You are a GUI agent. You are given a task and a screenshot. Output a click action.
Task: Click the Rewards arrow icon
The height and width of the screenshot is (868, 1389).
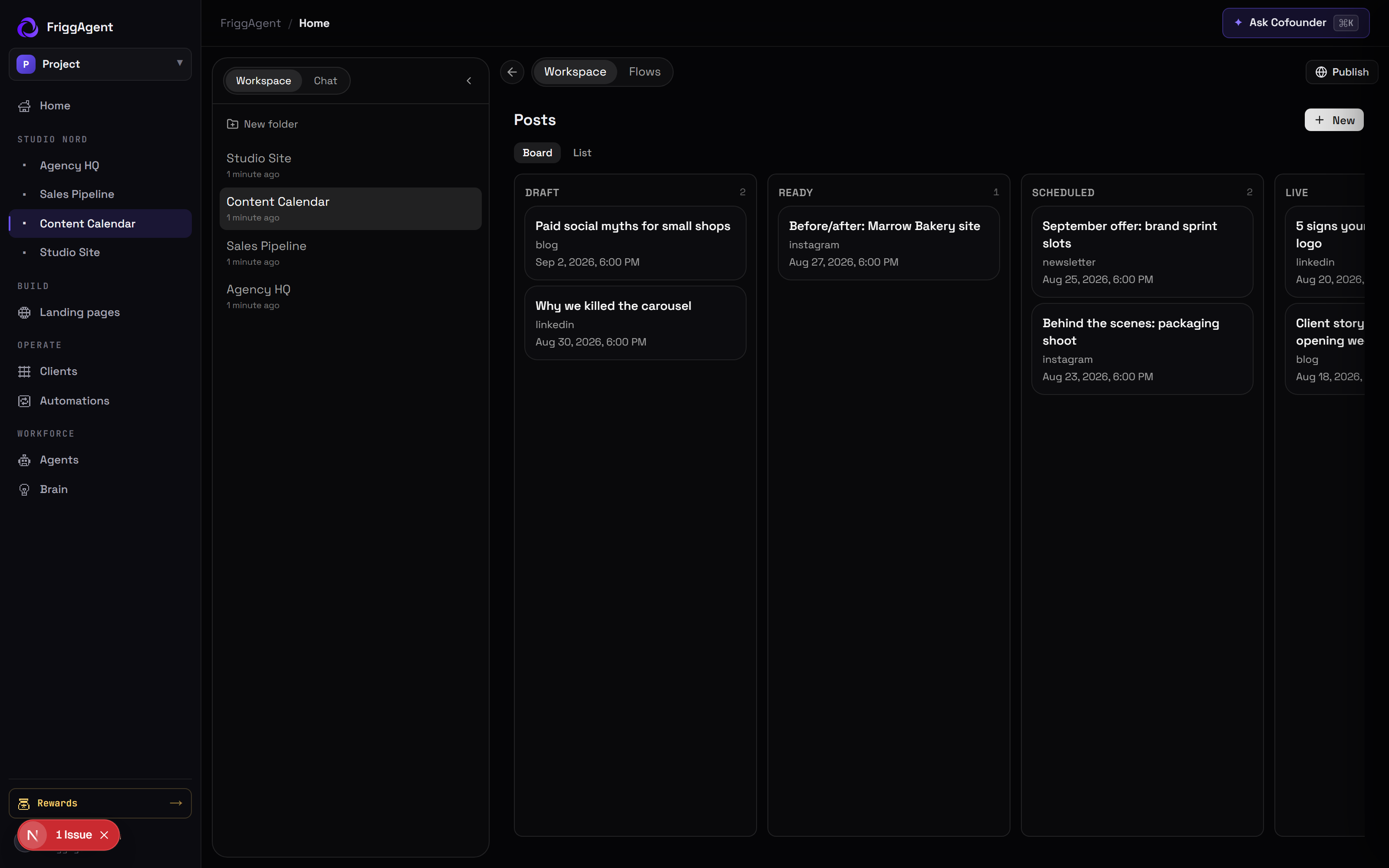[x=176, y=803]
